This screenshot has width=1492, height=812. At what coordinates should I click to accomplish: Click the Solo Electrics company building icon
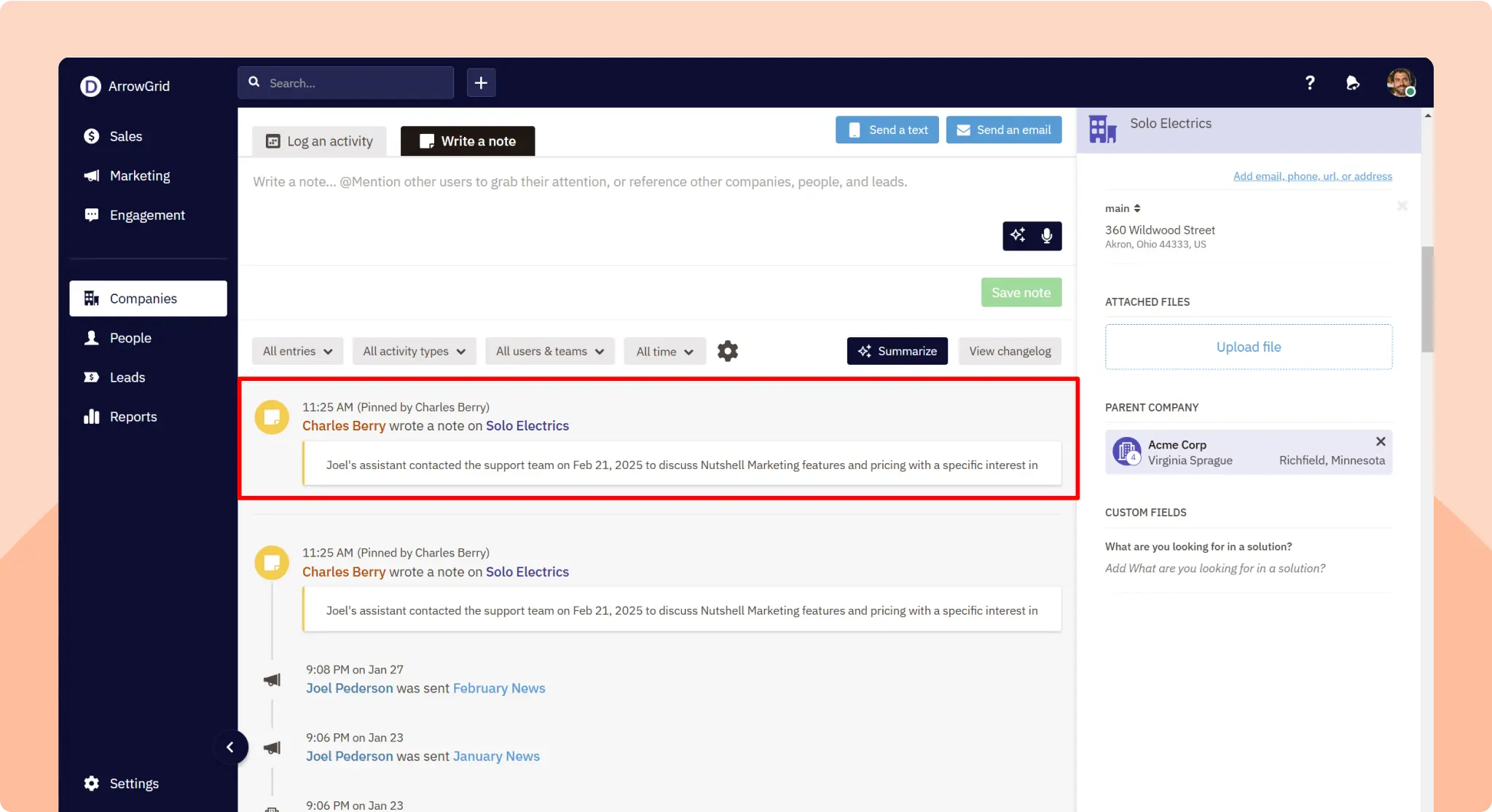(1102, 129)
